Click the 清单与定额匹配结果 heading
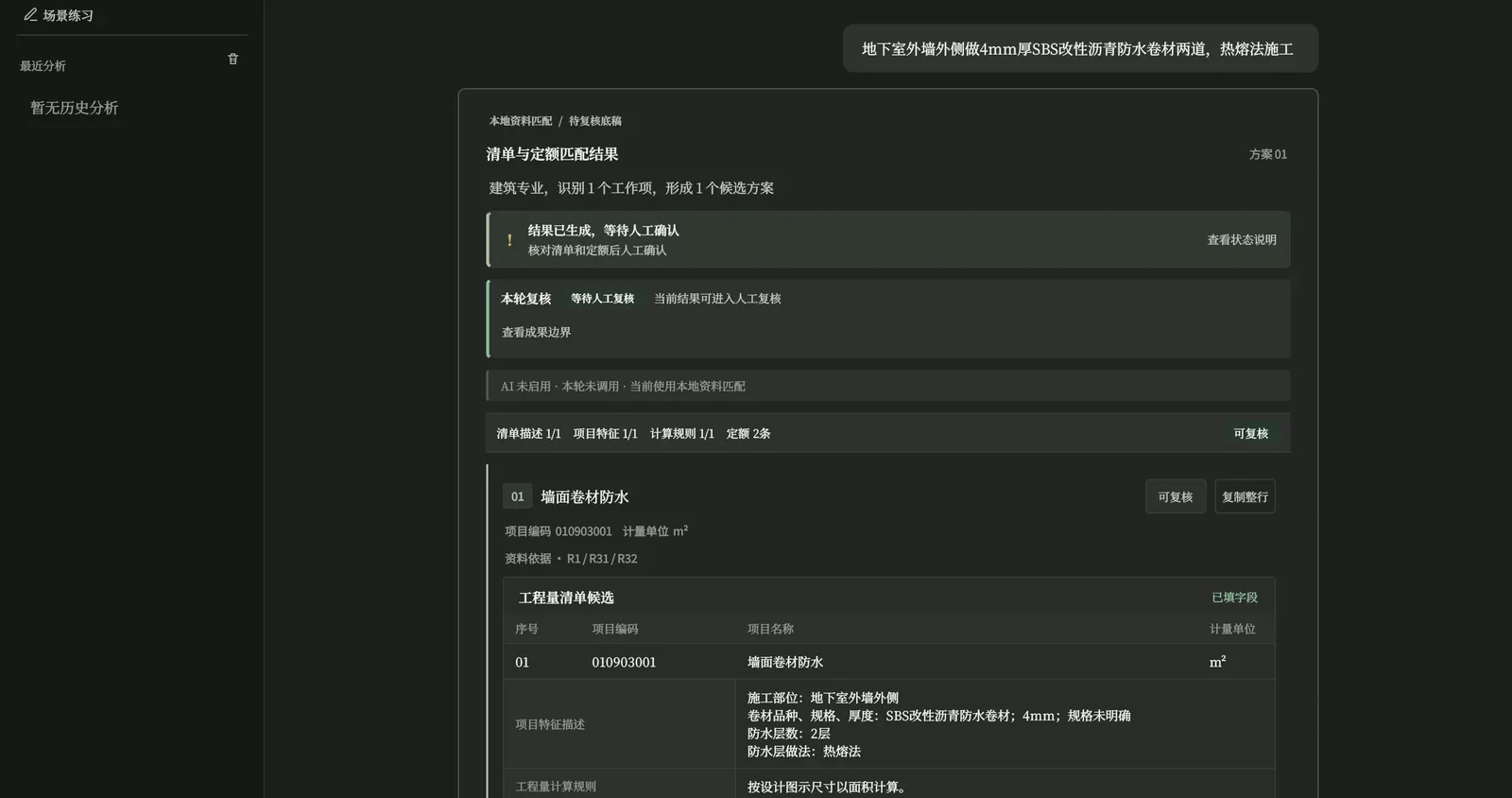This screenshot has width=1512, height=798. coord(552,154)
